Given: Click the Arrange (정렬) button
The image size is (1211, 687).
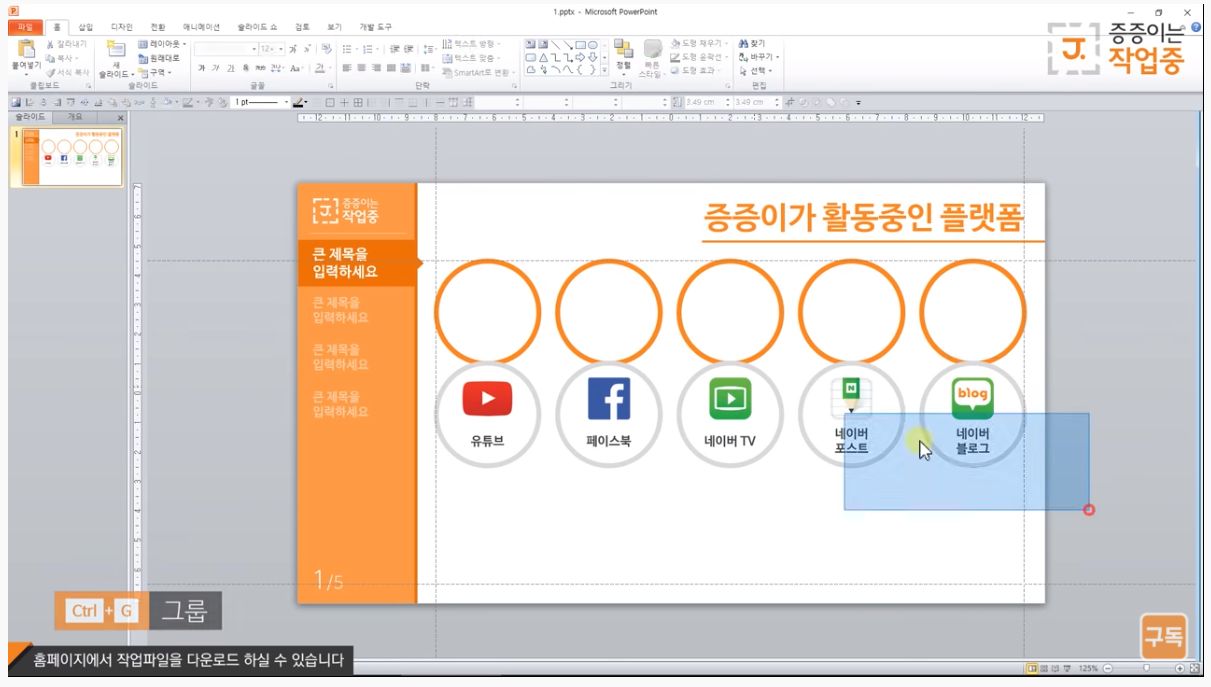Looking at the screenshot, I should [623, 58].
